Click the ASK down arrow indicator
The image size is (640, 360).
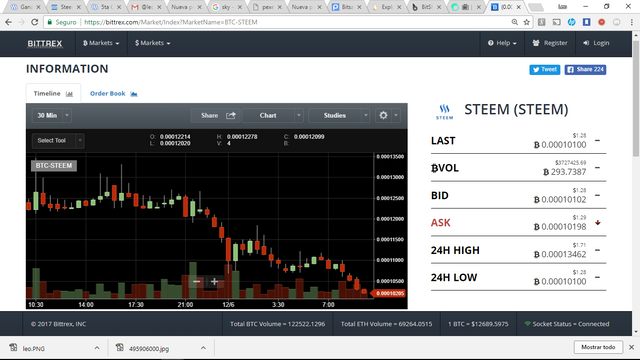coord(598,223)
